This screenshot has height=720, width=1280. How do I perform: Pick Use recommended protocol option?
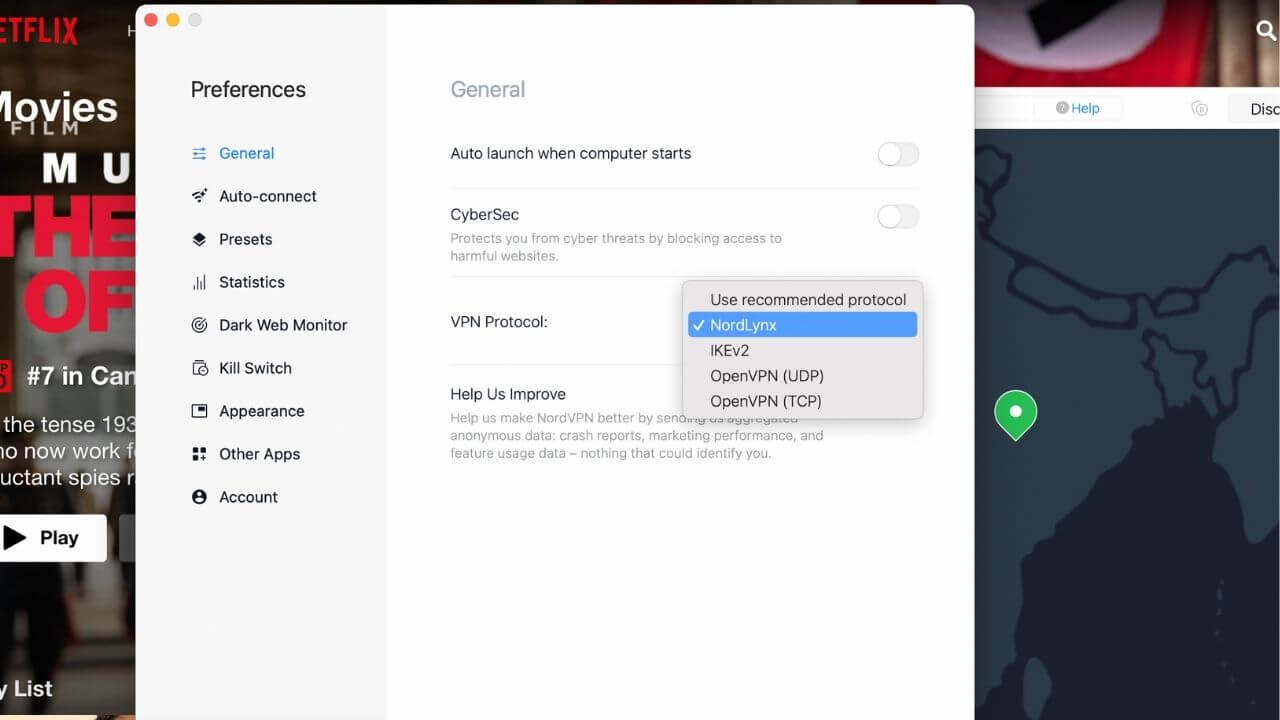807,299
